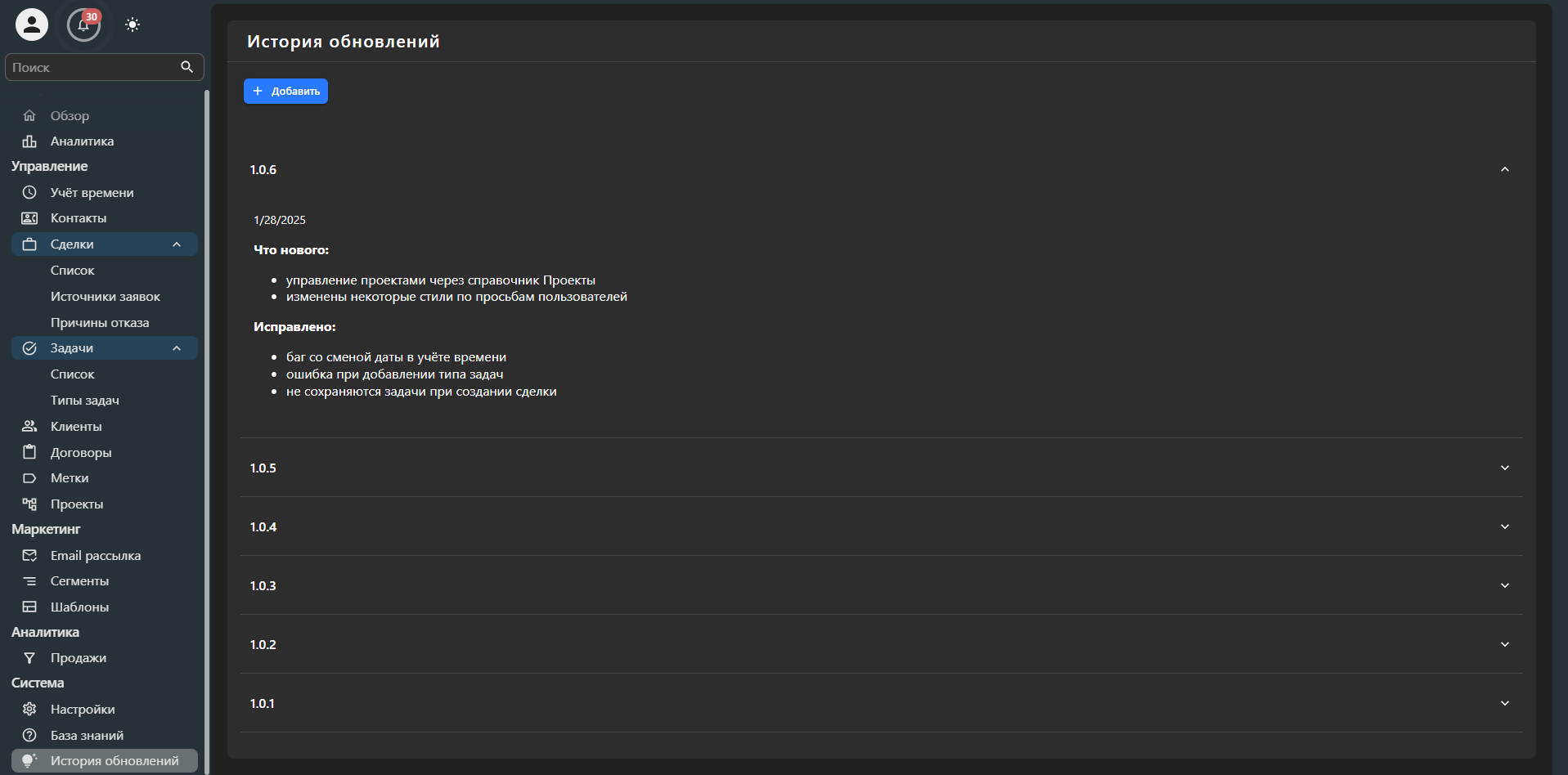The image size is (1568, 775).
Task: Collapse the Сделки sidebar group
Action: [x=177, y=244]
